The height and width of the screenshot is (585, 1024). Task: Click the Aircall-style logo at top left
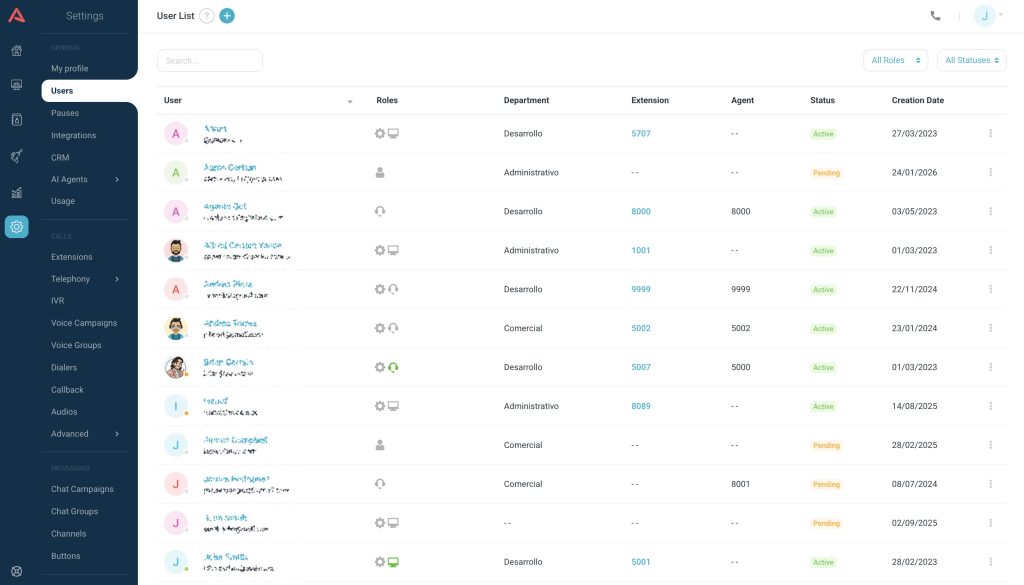[x=17, y=15]
